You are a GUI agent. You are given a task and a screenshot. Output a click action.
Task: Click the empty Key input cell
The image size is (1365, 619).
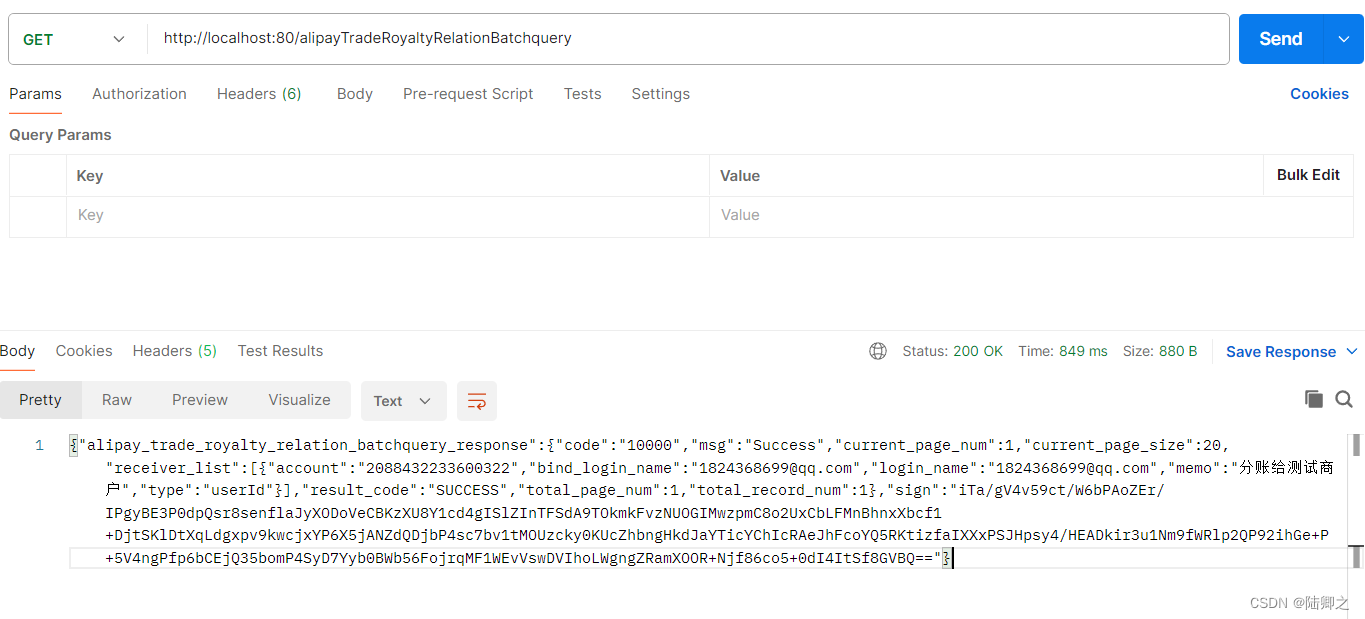pos(388,215)
